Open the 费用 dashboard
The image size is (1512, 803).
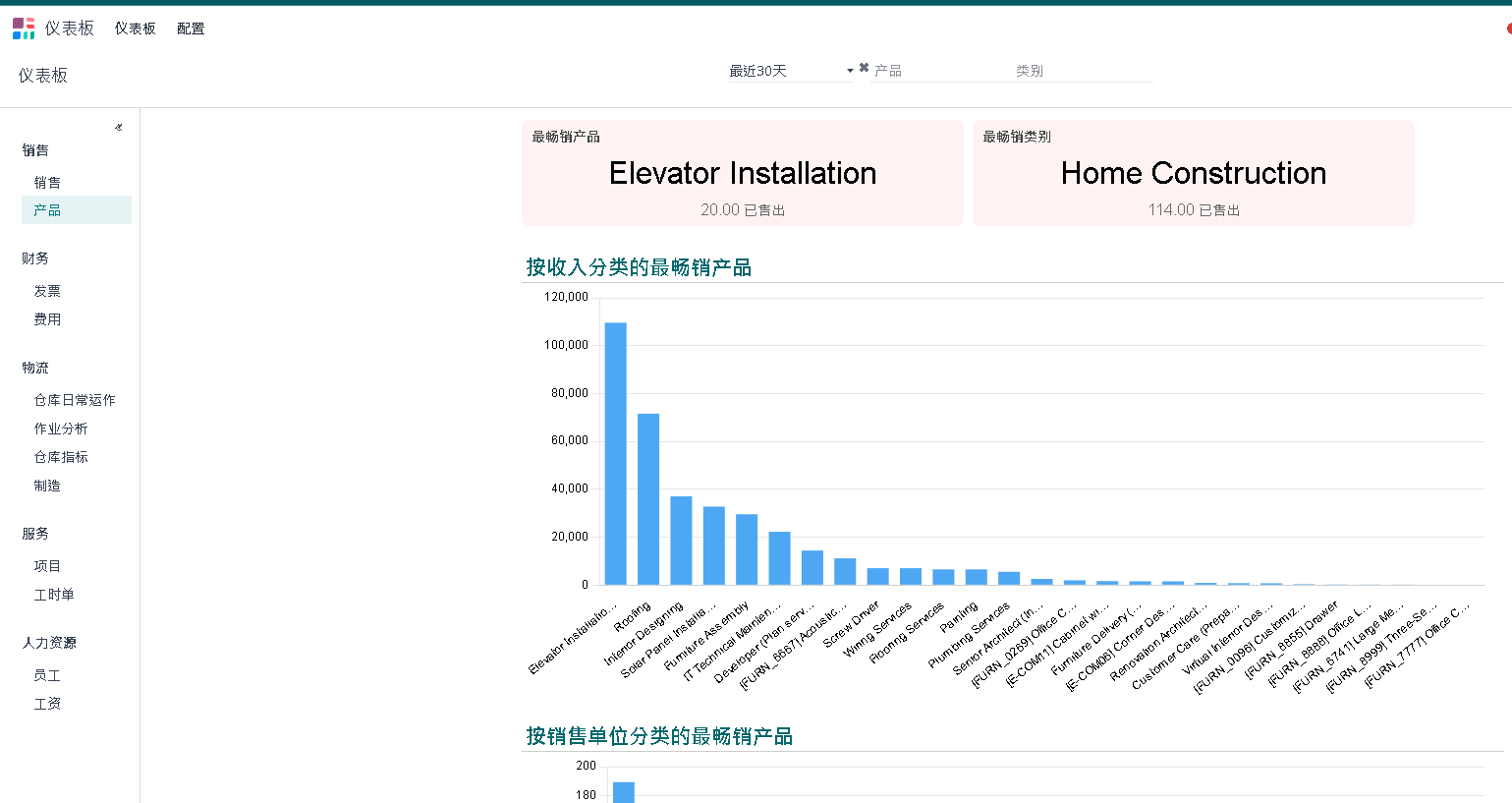[47, 319]
